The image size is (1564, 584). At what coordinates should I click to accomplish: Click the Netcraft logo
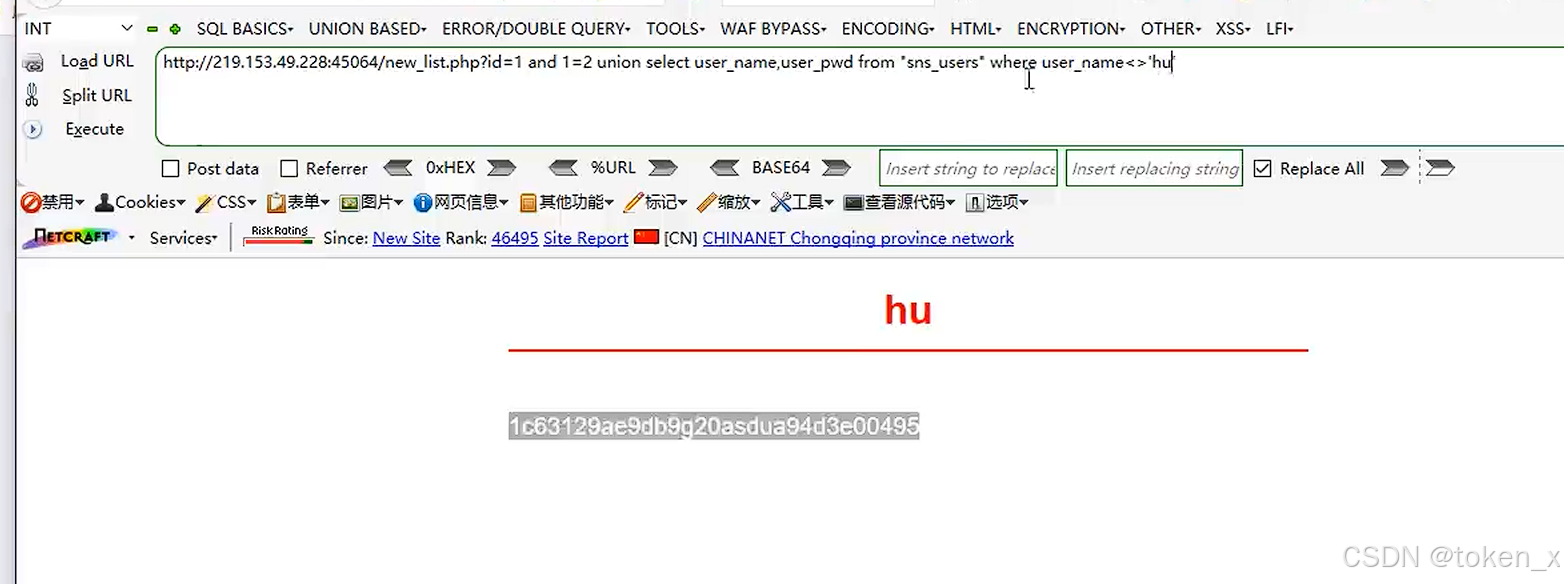pos(70,238)
